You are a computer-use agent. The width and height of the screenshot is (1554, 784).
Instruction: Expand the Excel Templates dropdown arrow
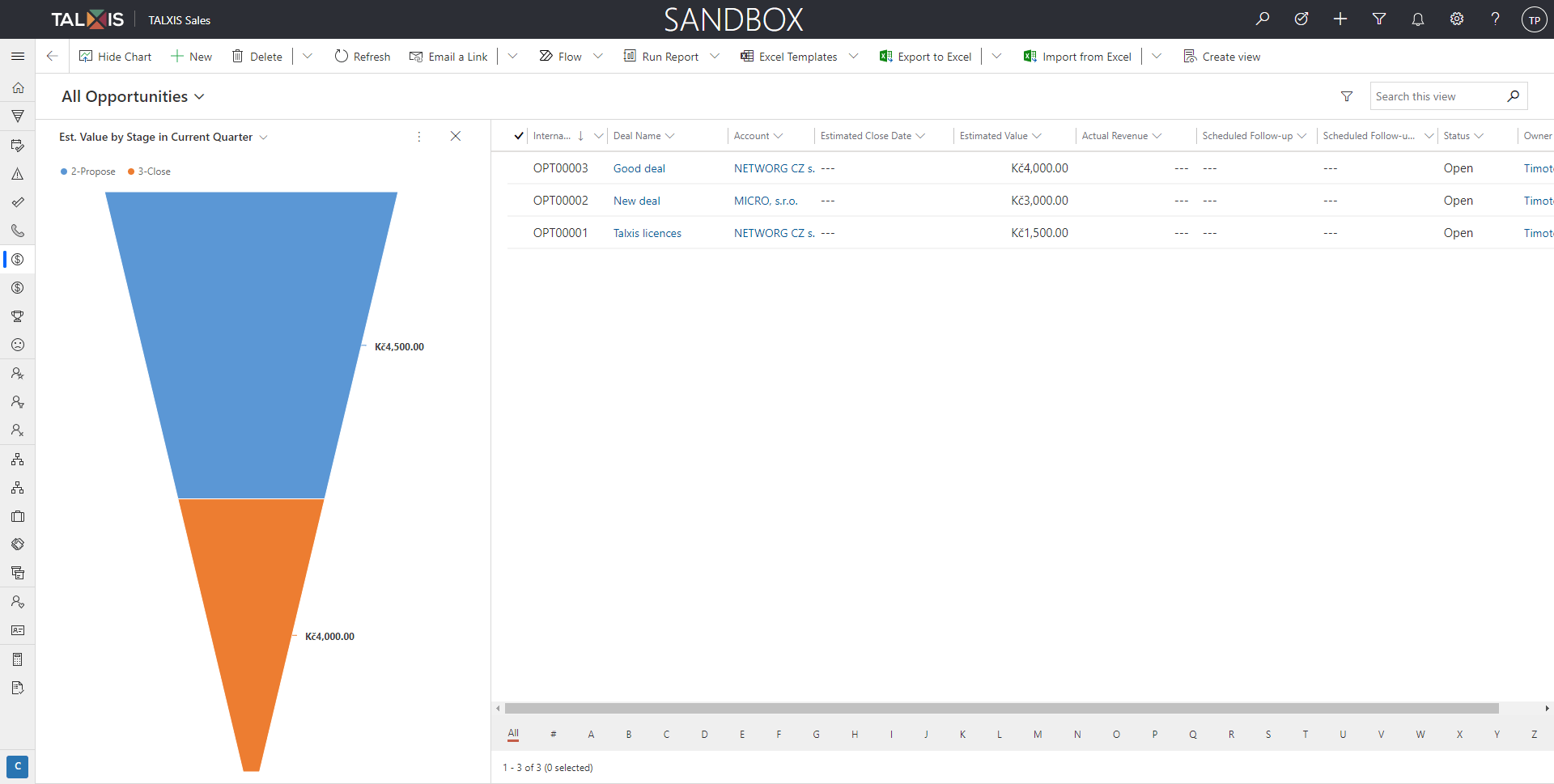click(x=853, y=56)
